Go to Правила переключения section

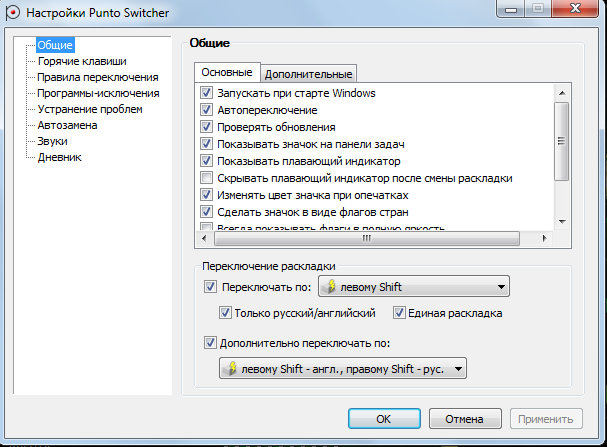tap(98, 77)
